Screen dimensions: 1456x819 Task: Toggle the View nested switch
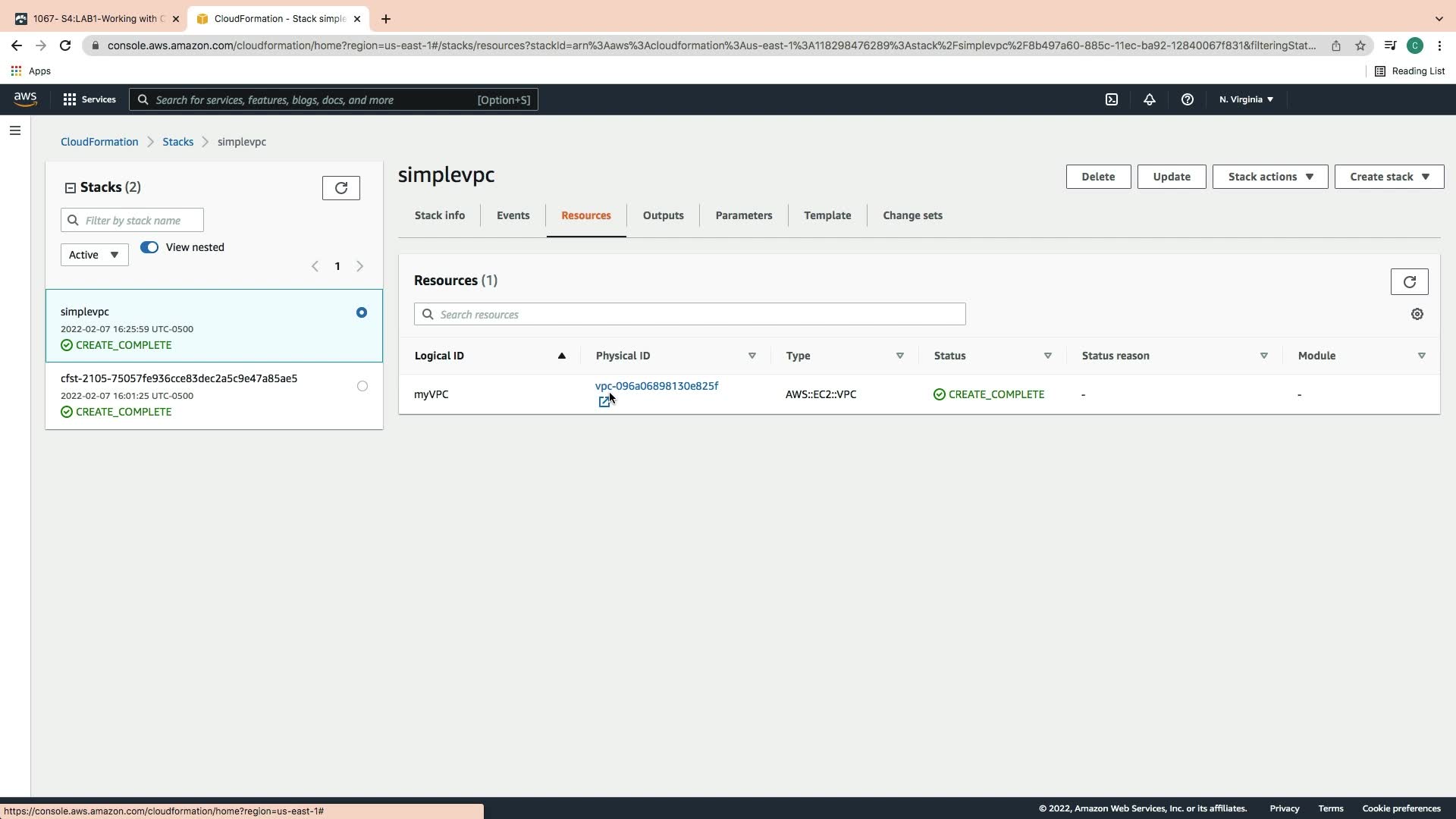click(x=149, y=247)
